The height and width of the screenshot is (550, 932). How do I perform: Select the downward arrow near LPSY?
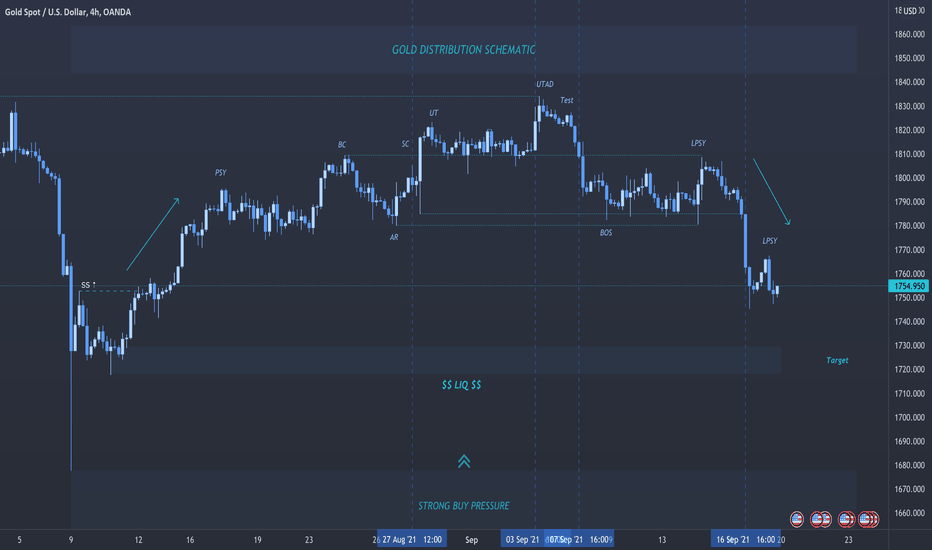click(772, 191)
